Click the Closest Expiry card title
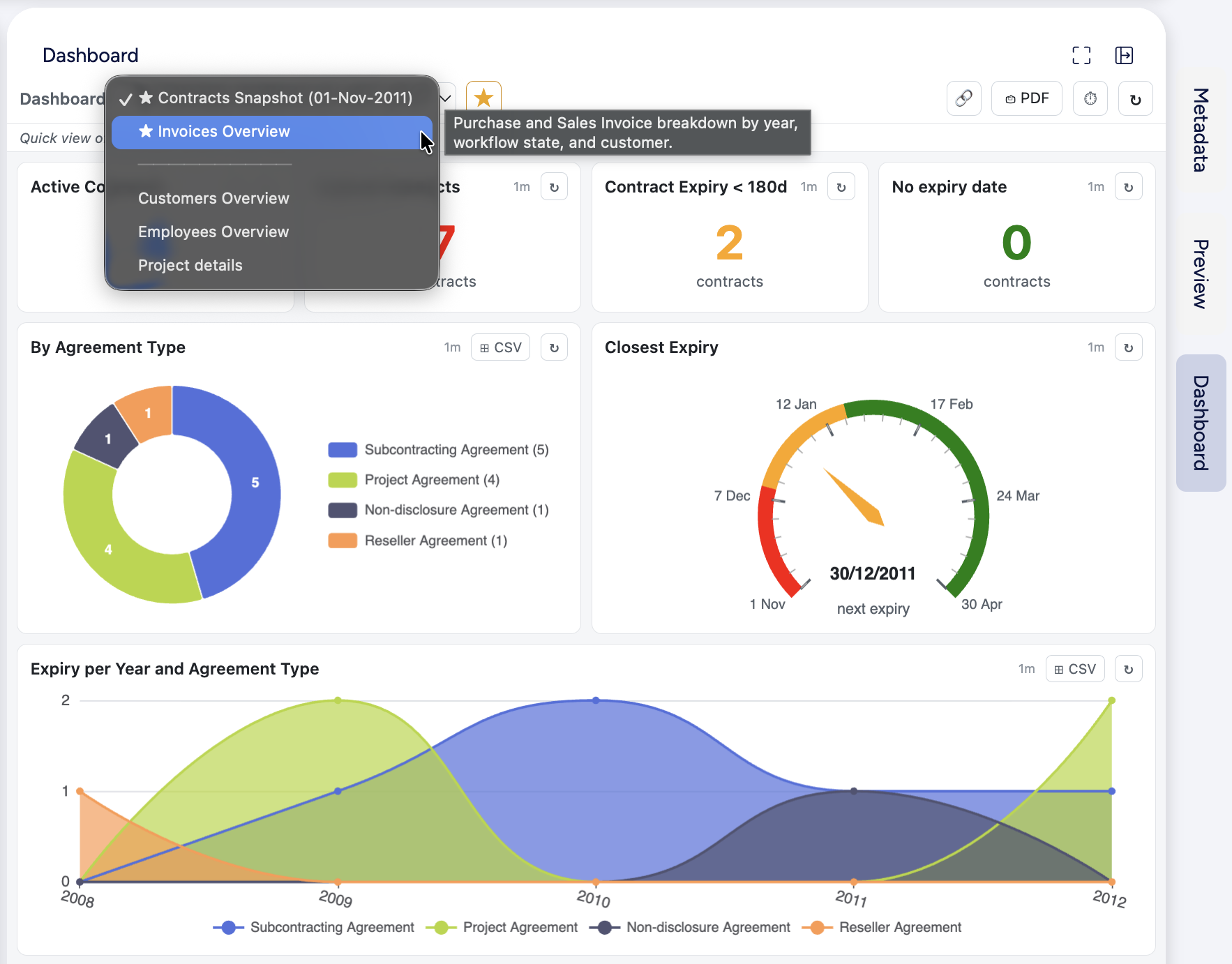This screenshot has height=964, width=1232. click(661, 347)
